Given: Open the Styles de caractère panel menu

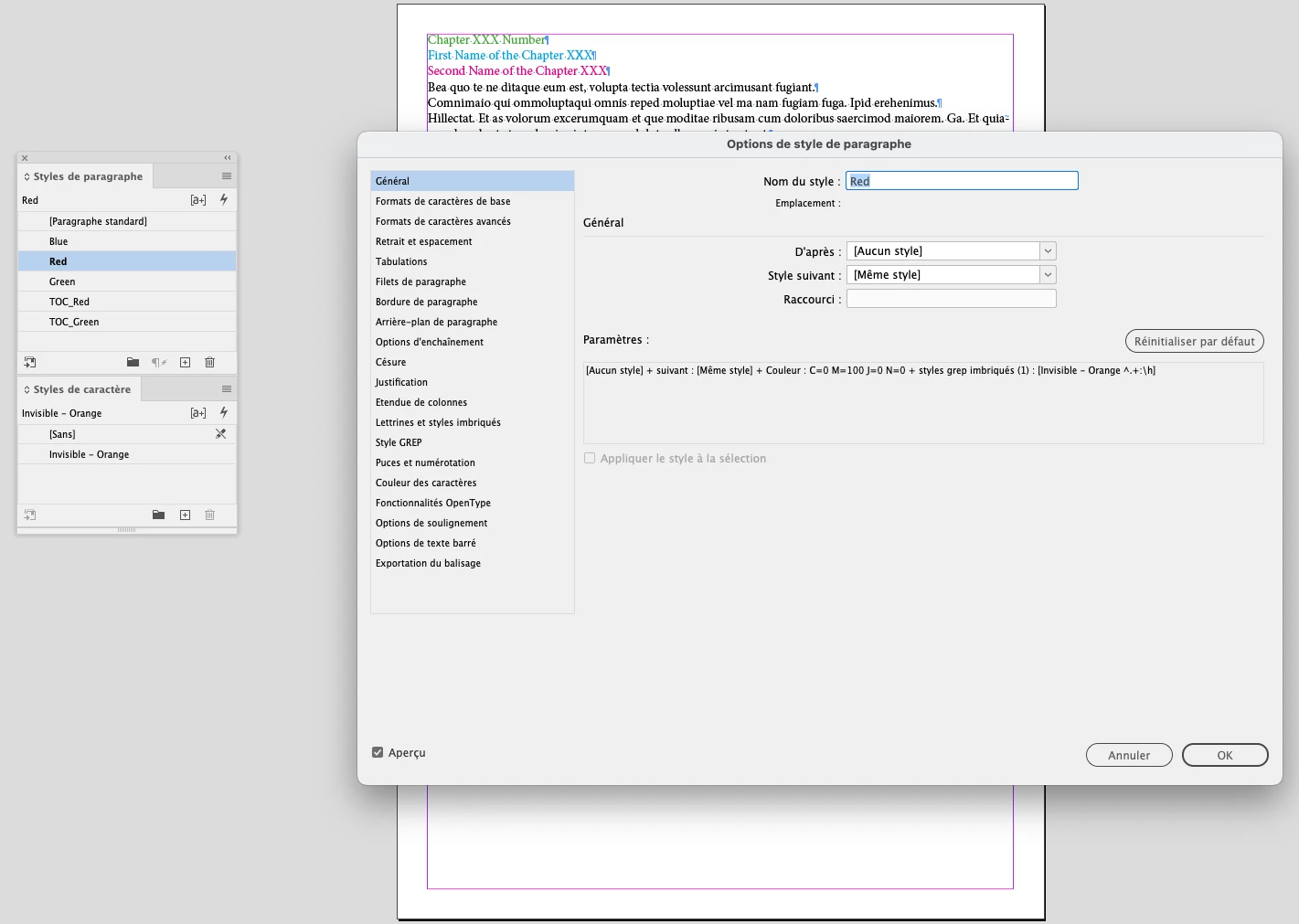Looking at the screenshot, I should 227,389.
